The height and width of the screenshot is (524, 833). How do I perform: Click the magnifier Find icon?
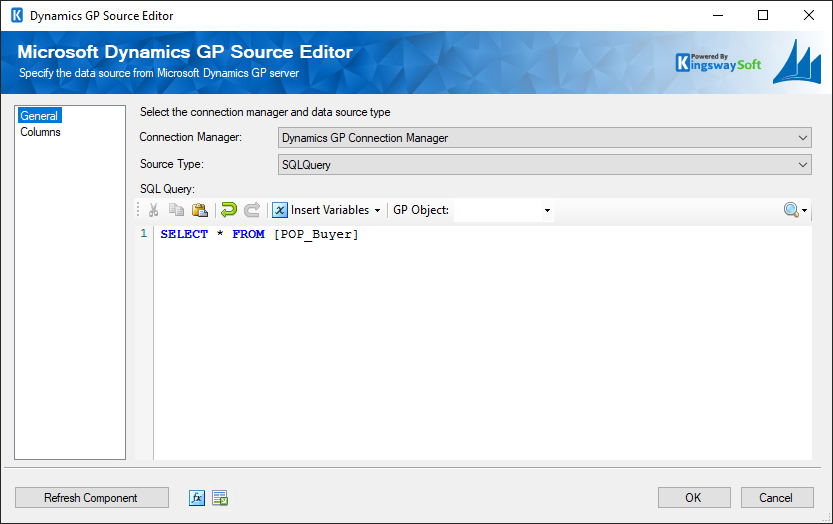(791, 210)
